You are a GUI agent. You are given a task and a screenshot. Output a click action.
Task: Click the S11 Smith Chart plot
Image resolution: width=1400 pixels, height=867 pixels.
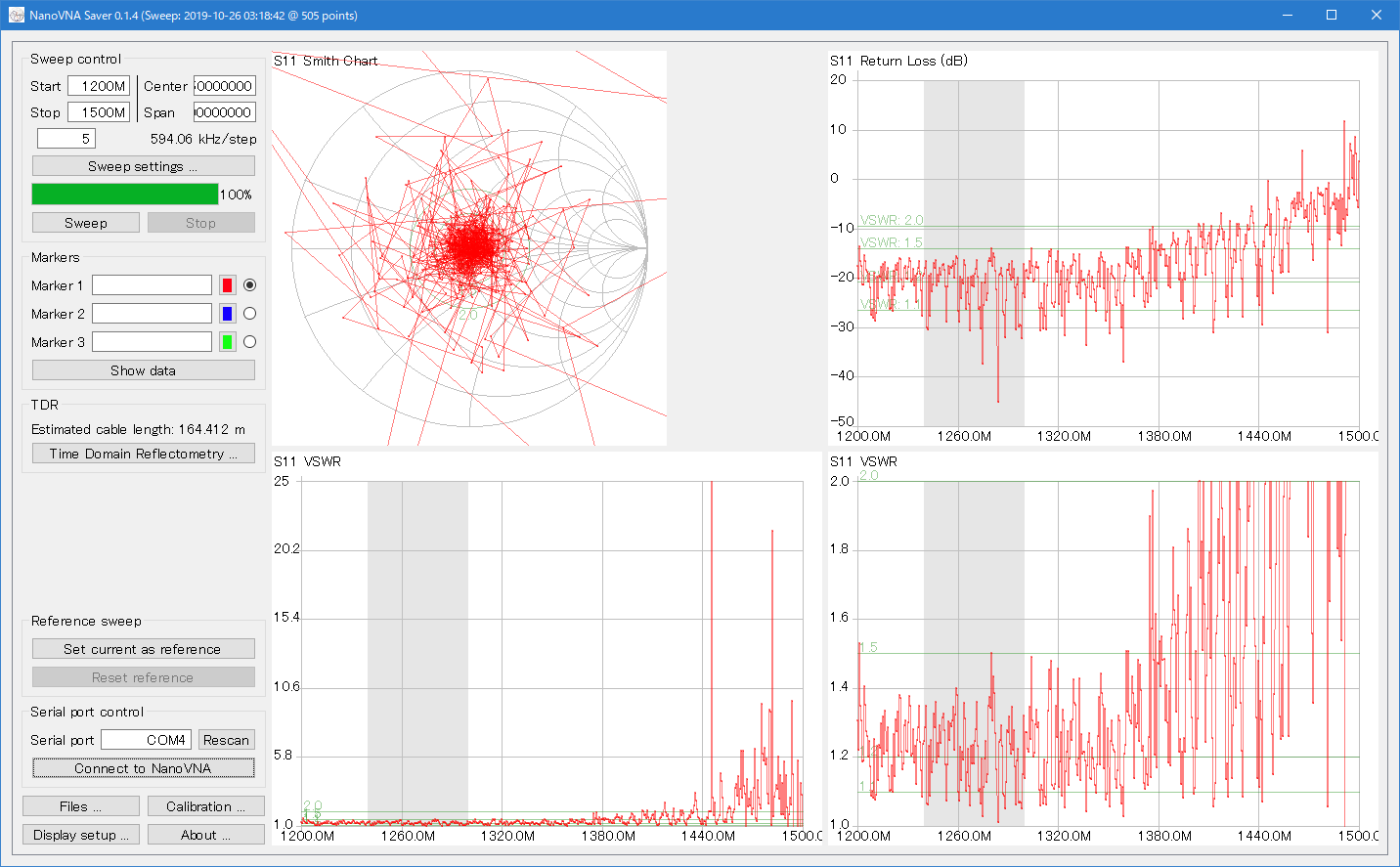469,248
